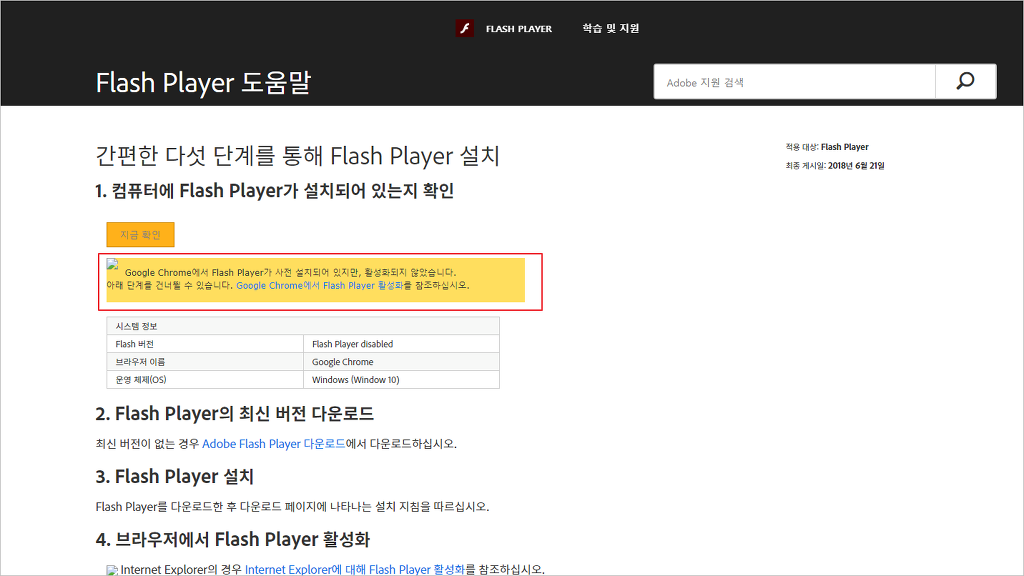Click the magnifying glass search icon
Image resolution: width=1024 pixels, height=576 pixels.
tap(965, 82)
